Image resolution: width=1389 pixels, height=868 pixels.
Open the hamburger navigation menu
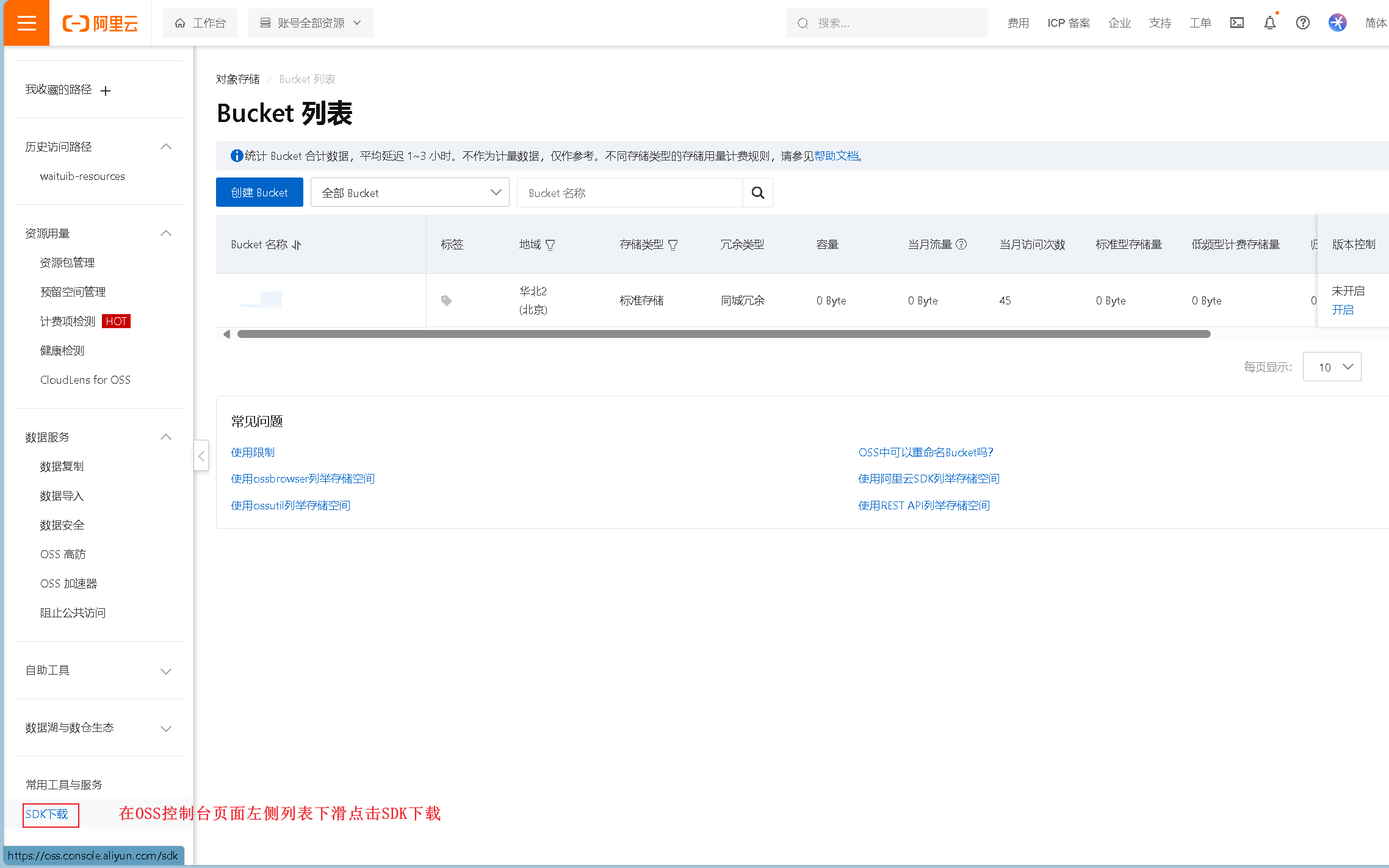click(x=26, y=23)
